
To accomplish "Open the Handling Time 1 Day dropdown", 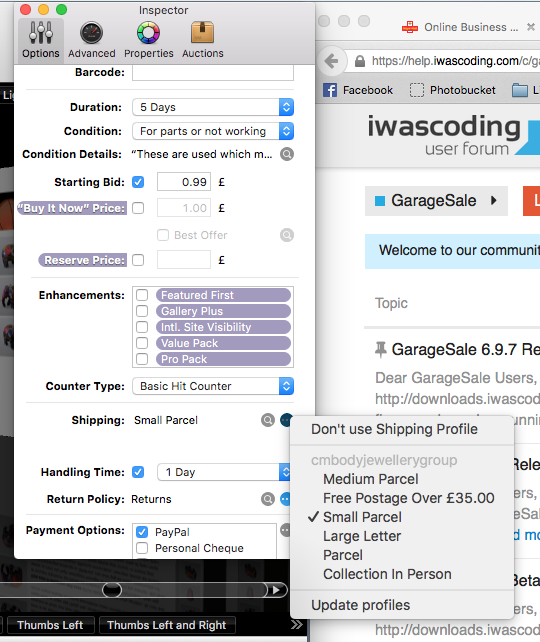I will tap(224, 472).
